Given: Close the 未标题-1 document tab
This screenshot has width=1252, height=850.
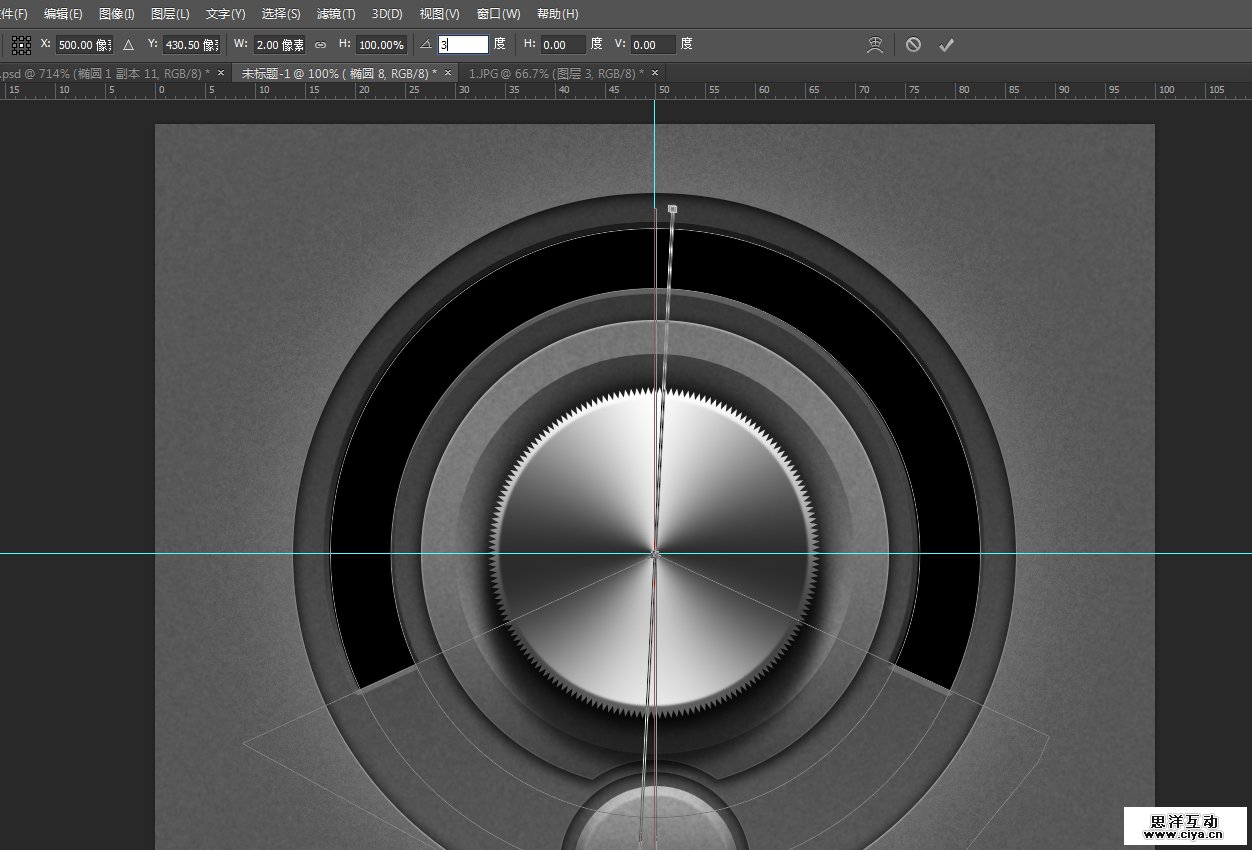Looking at the screenshot, I should click(448, 73).
